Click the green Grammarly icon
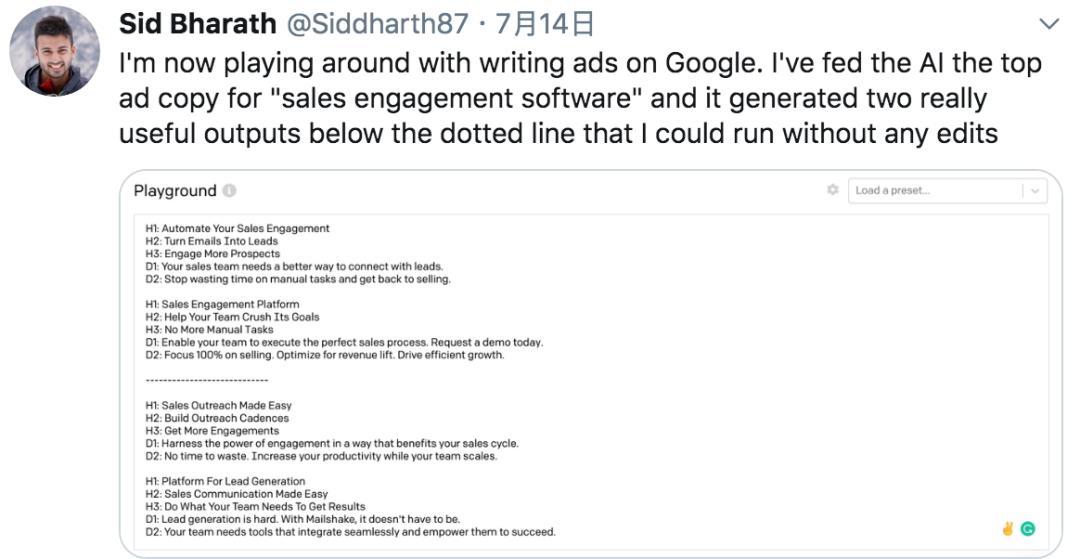The image size is (1080, 559). (x=1027, y=529)
